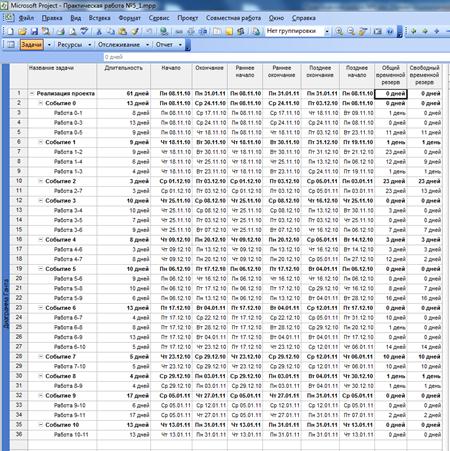Run the Spelling check icon
Image resolution: width=450 pixels, height=451 pixels.
84,31
